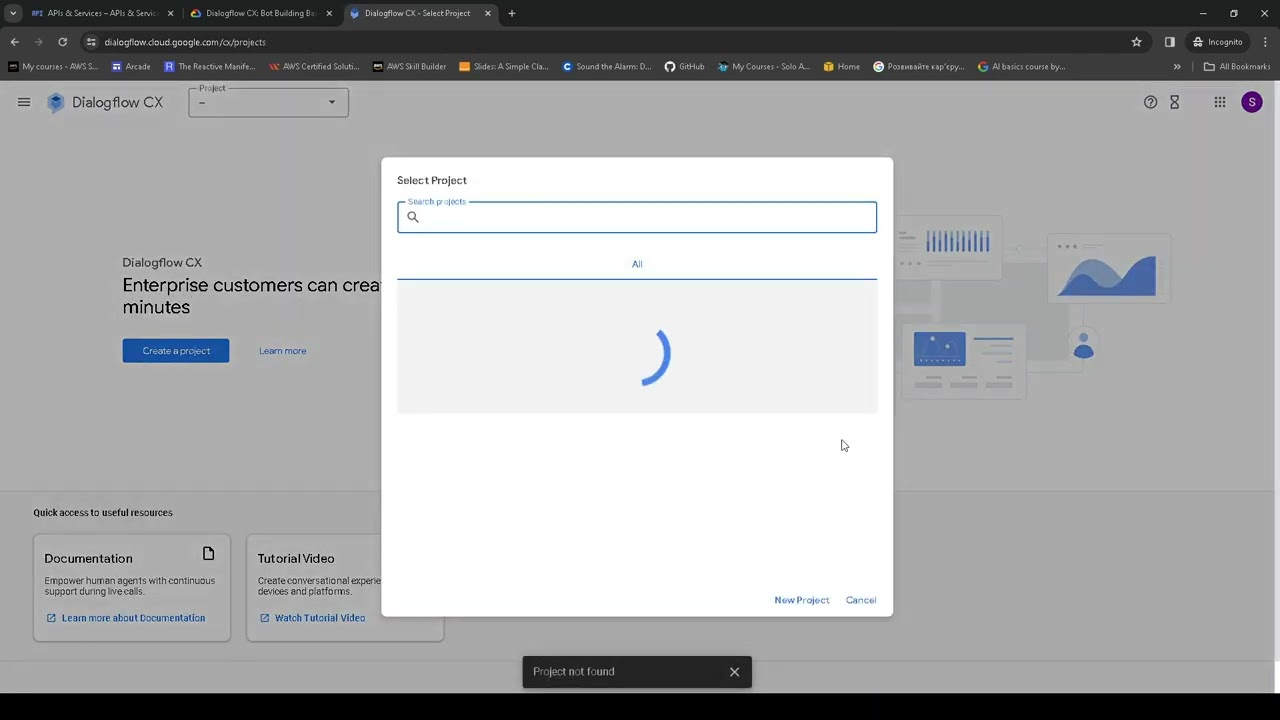The height and width of the screenshot is (720, 1280).
Task: Open the account avatar S
Action: (1252, 102)
